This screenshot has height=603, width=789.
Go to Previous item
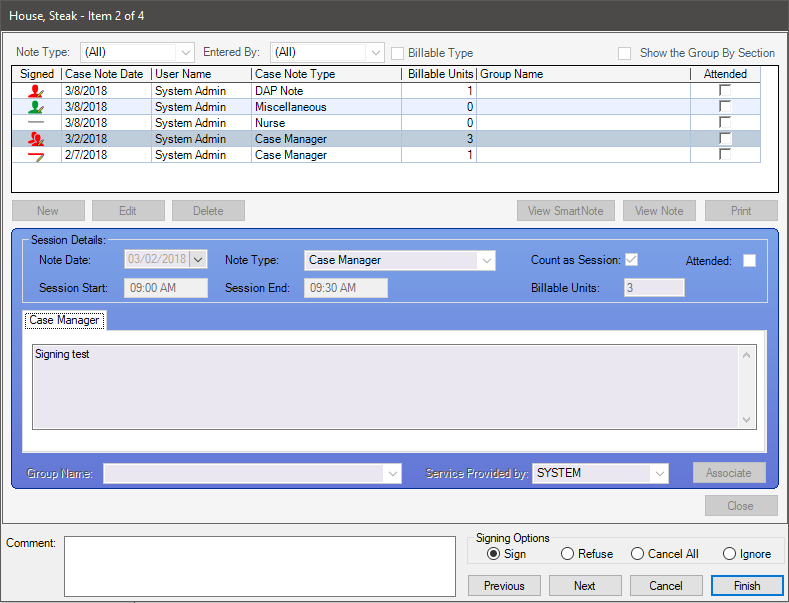click(x=504, y=586)
